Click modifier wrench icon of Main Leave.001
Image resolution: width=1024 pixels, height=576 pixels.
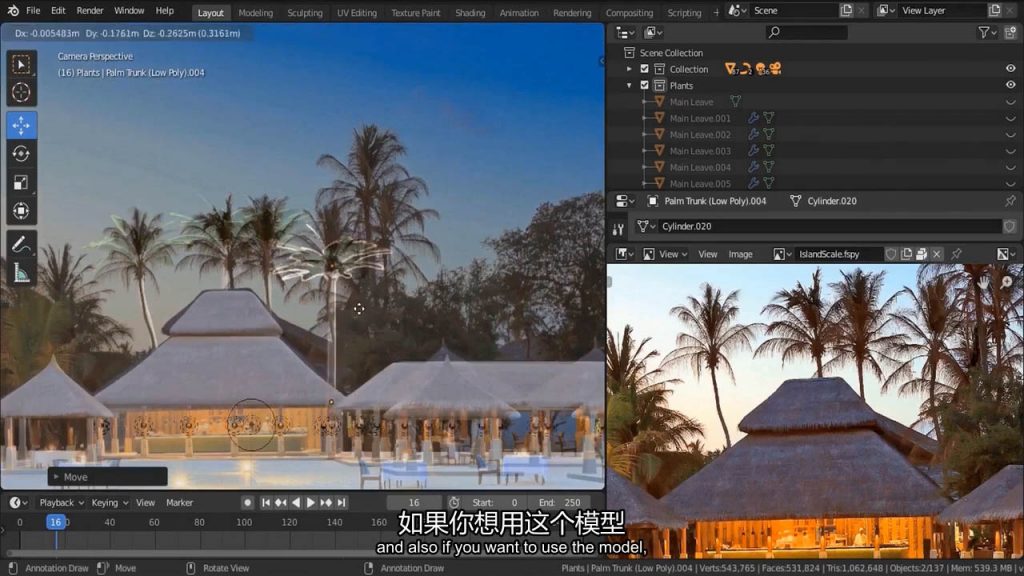coord(753,118)
